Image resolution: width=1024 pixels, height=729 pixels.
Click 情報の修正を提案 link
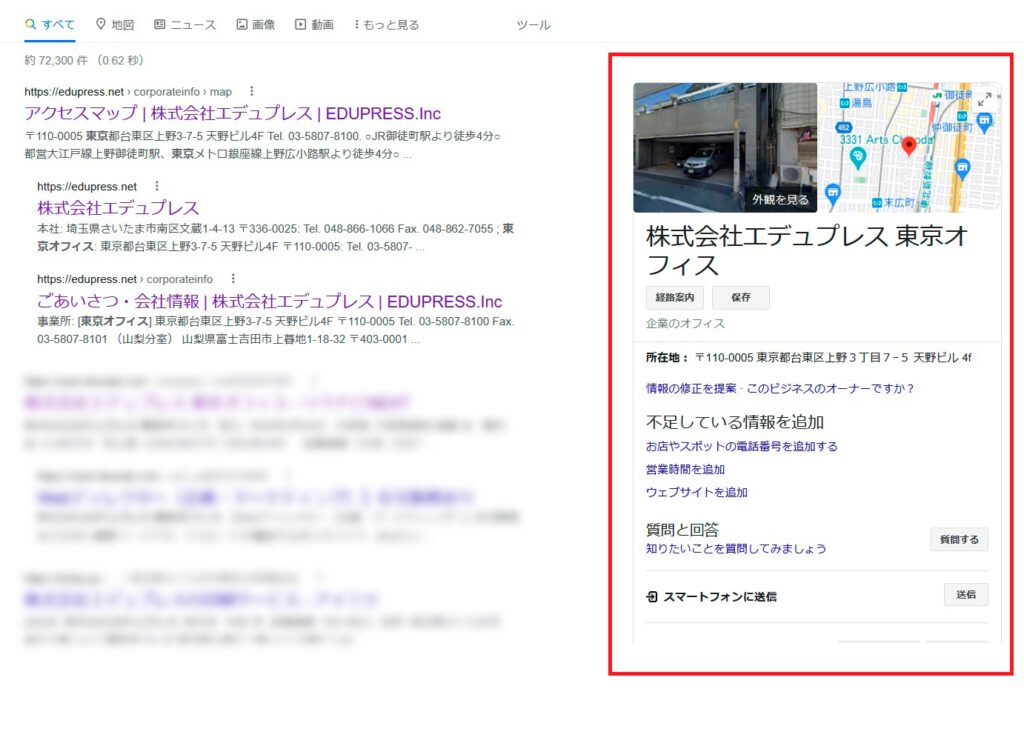point(691,389)
